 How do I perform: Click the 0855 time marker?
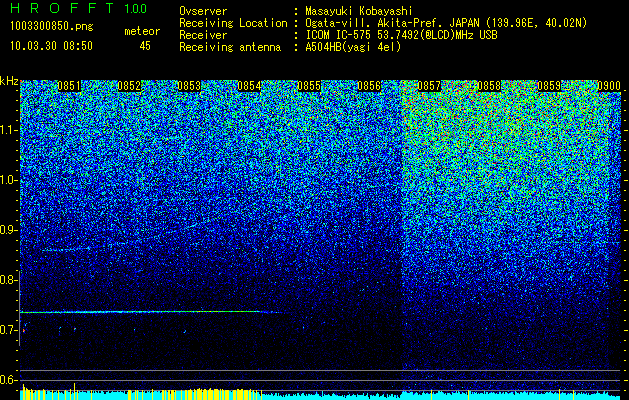[309, 86]
